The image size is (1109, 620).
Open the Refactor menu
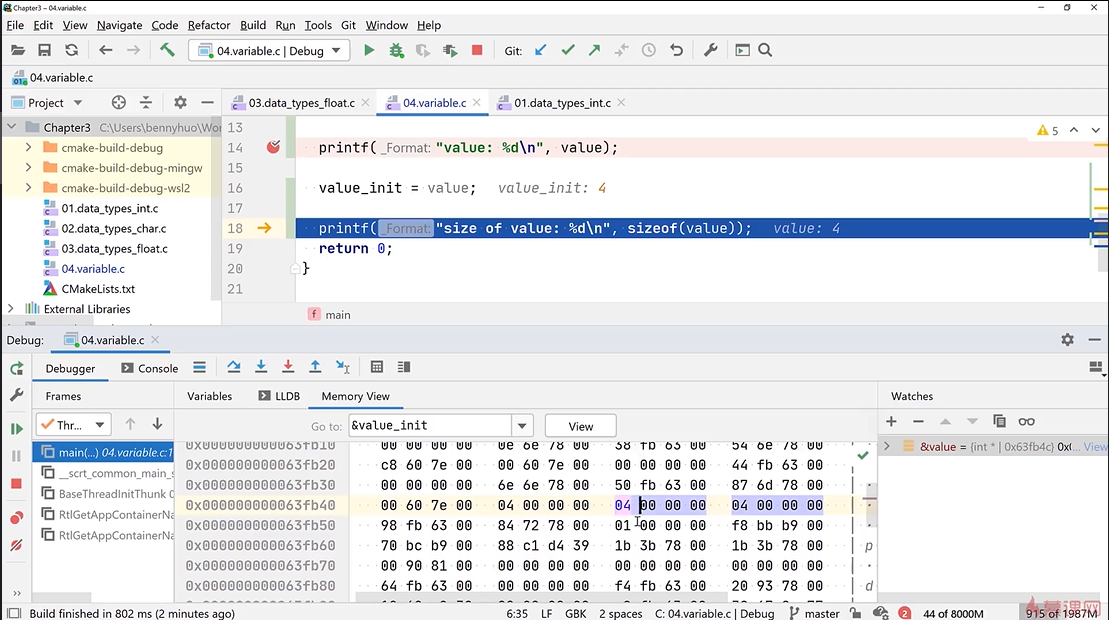click(208, 25)
